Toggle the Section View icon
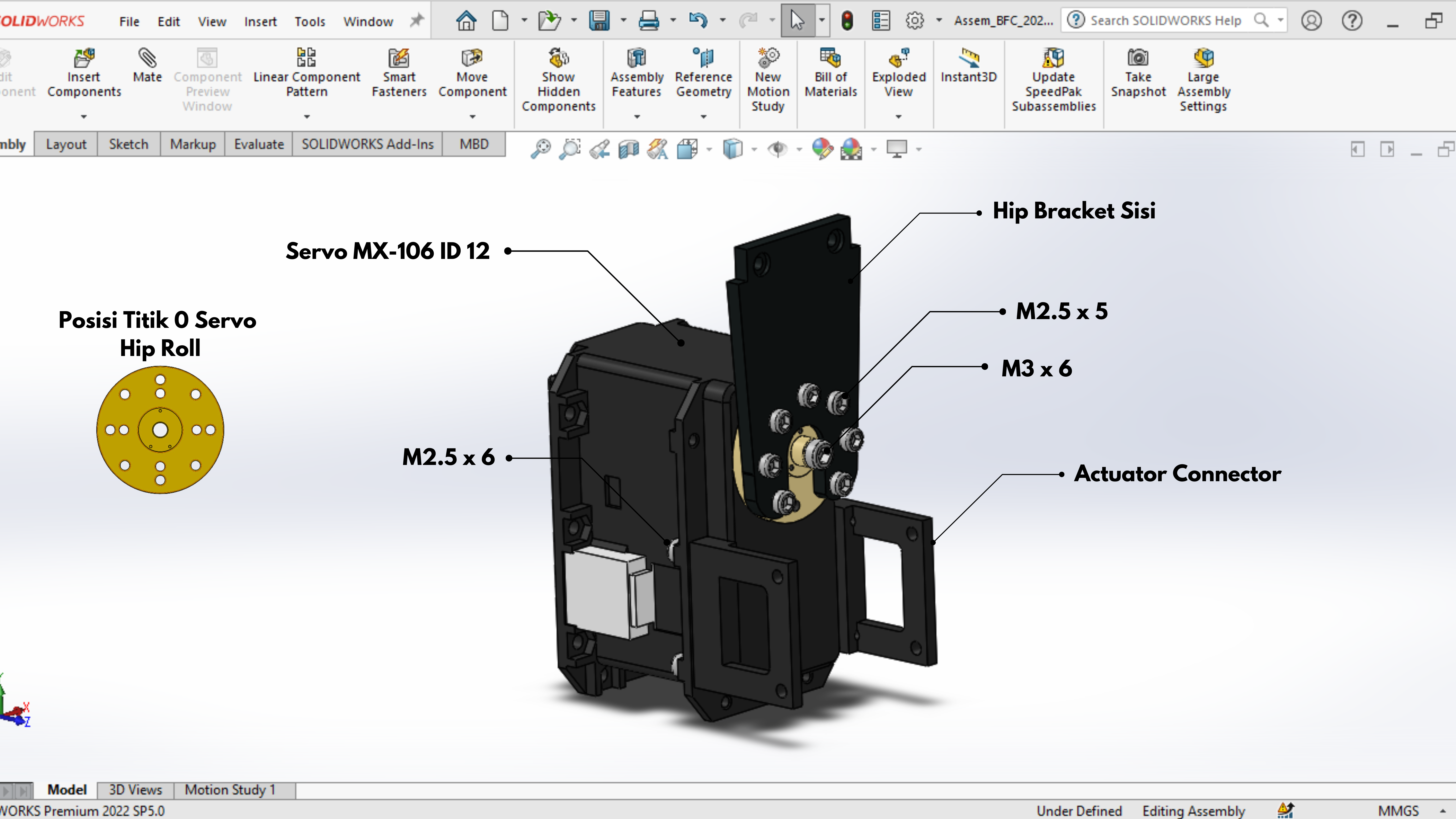The image size is (1456, 819). pyautogui.click(x=629, y=149)
